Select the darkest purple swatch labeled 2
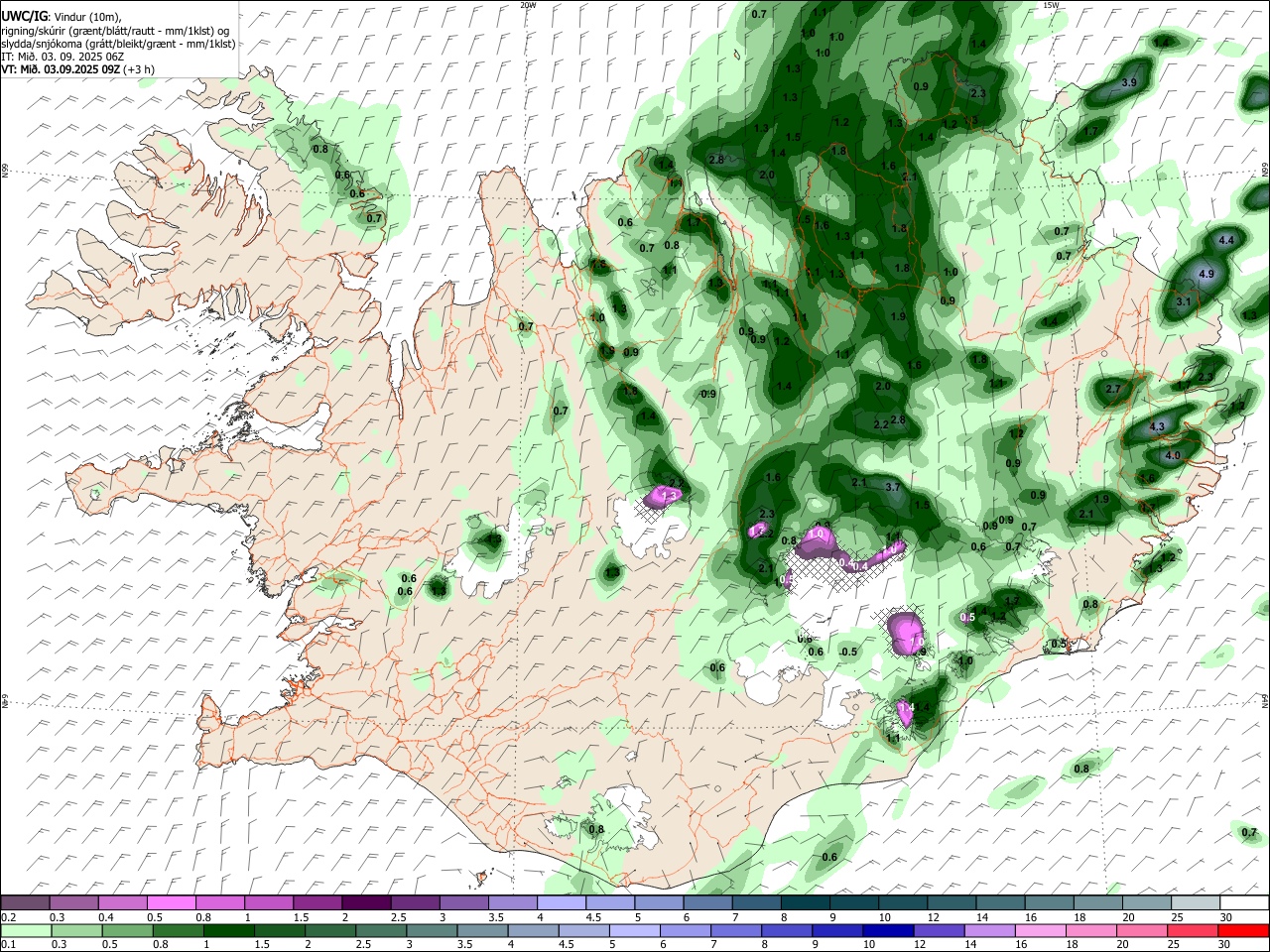Screen dimensions: 1270x952 point(366,903)
